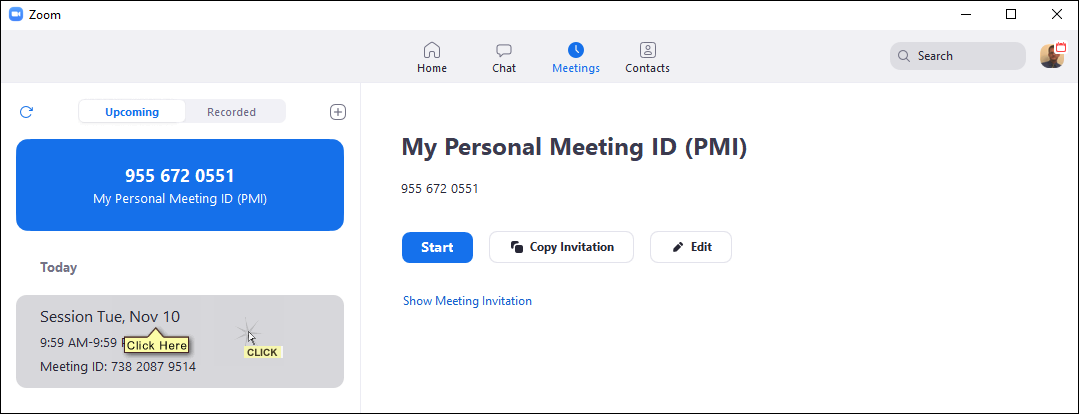This screenshot has width=1079, height=414.
Task: Maximize the Zoom window
Action: tap(1011, 14)
